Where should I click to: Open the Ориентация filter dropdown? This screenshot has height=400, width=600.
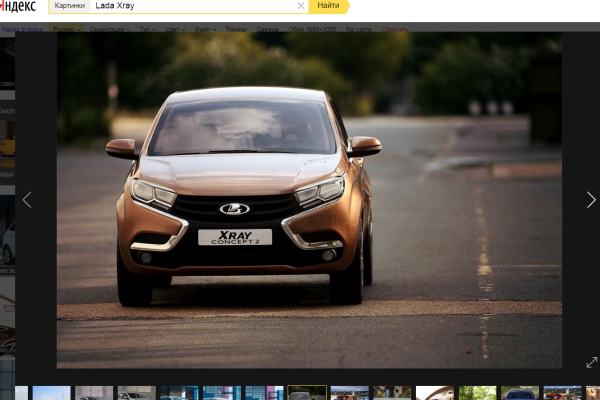110,29
